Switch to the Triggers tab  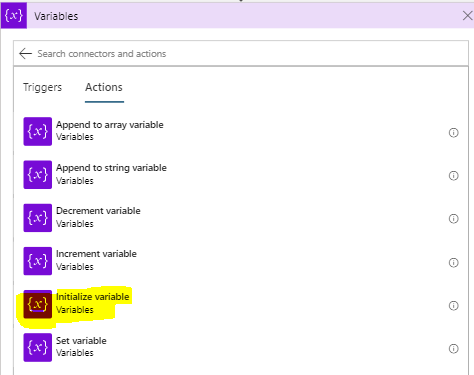[42, 87]
